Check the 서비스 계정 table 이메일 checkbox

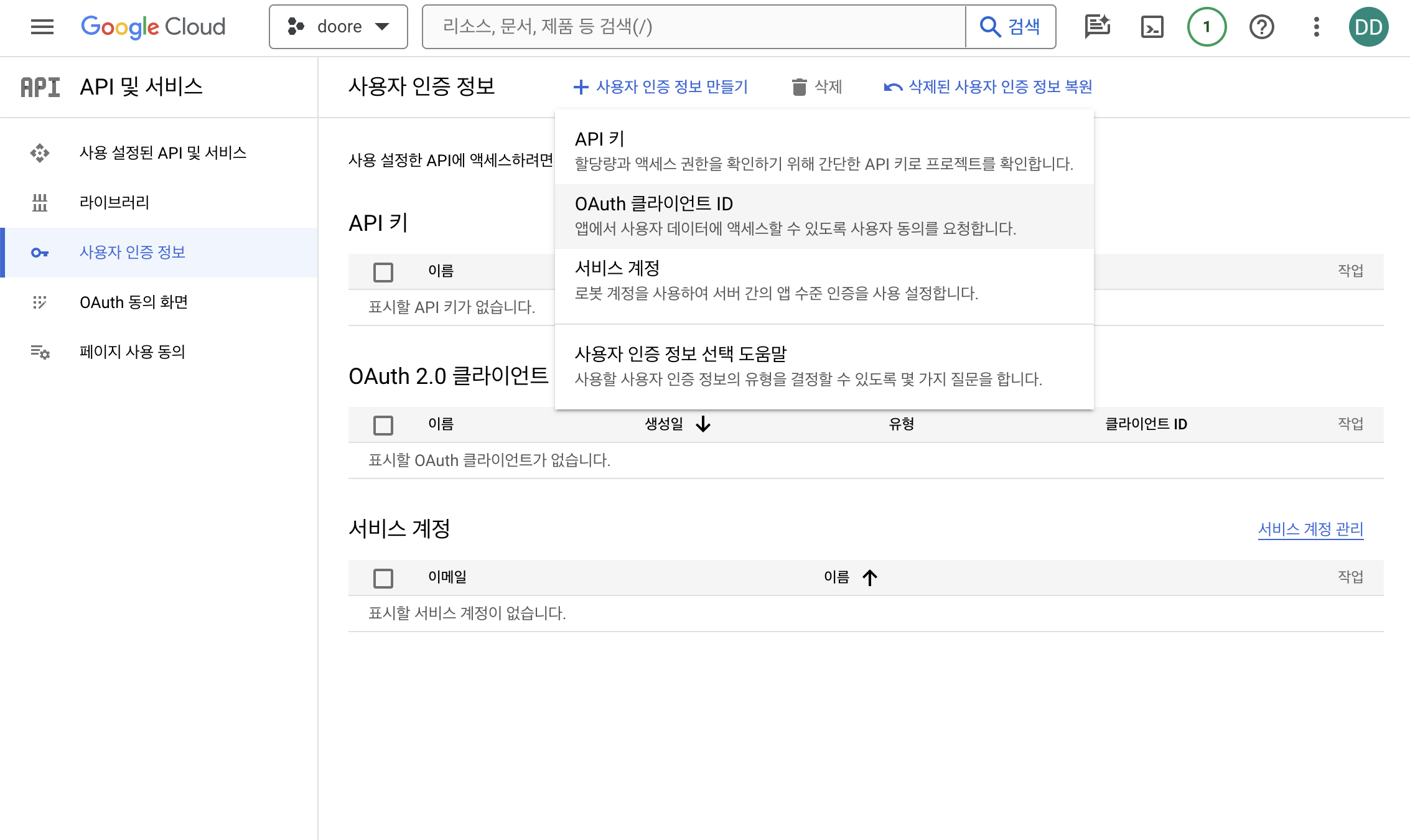pos(383,578)
